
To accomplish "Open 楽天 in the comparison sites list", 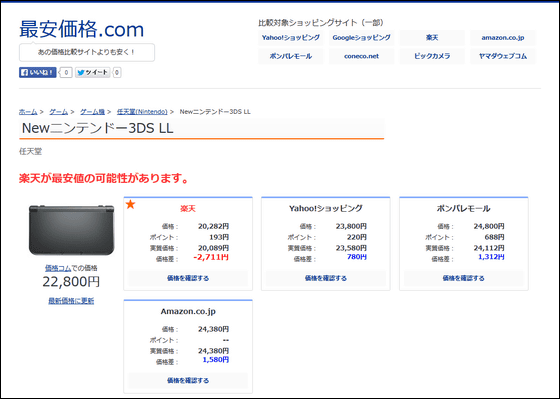I will tap(432, 38).
